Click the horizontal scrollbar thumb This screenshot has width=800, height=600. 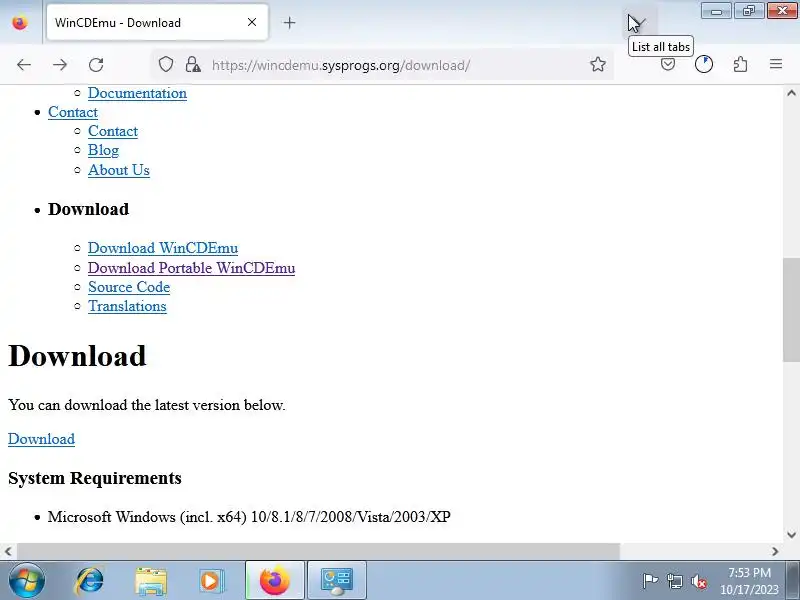[318, 552]
